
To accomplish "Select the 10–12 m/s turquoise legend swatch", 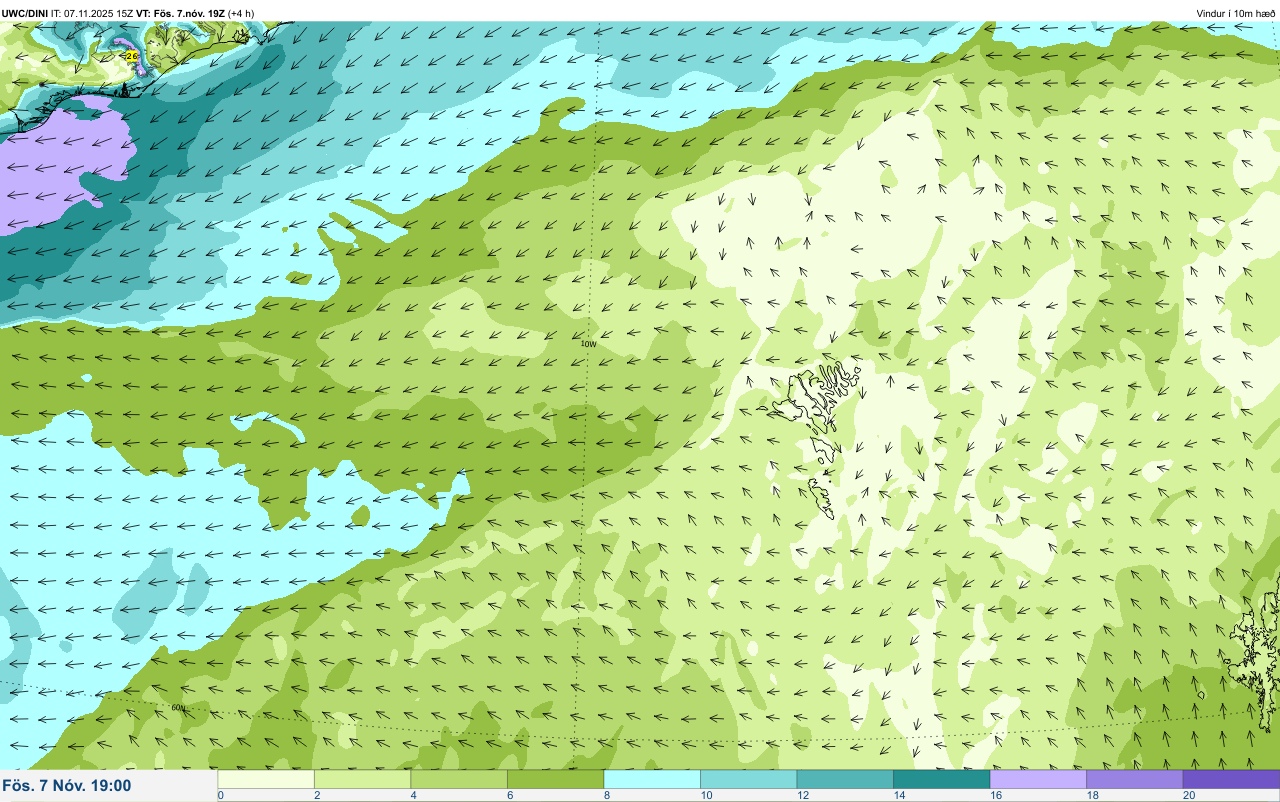I will (x=749, y=779).
